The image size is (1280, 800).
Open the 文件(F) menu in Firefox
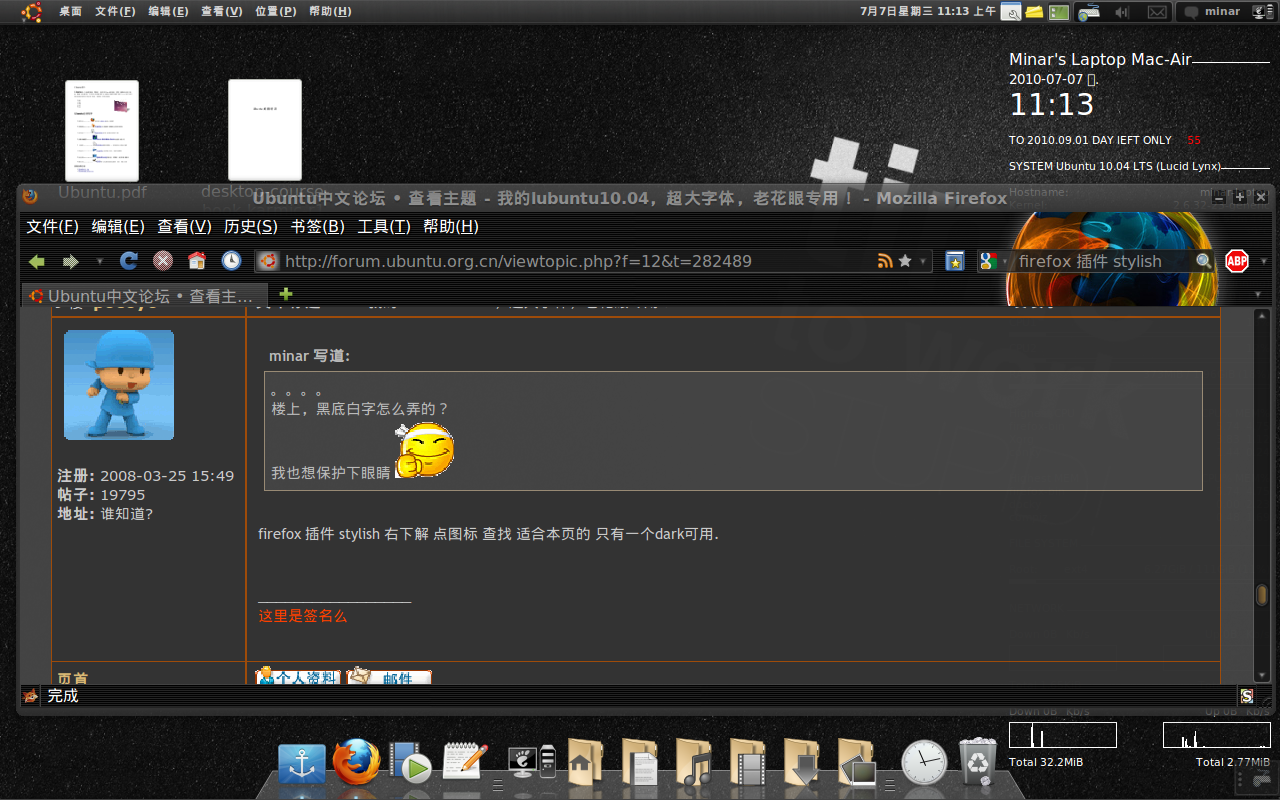52,227
